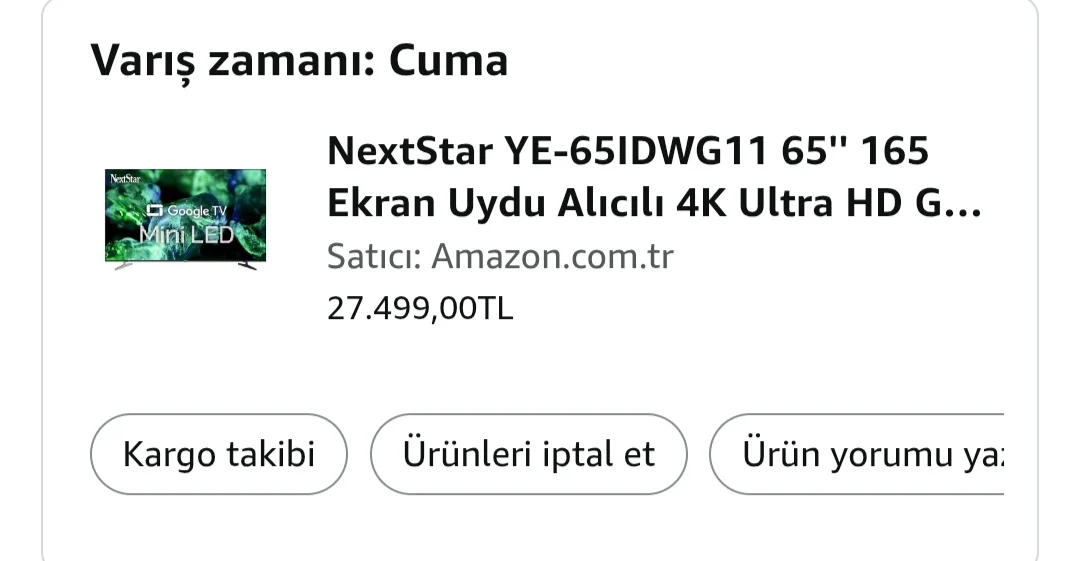Click the word Cuma in arrival heading
The height and width of the screenshot is (561, 1080).
(448, 60)
